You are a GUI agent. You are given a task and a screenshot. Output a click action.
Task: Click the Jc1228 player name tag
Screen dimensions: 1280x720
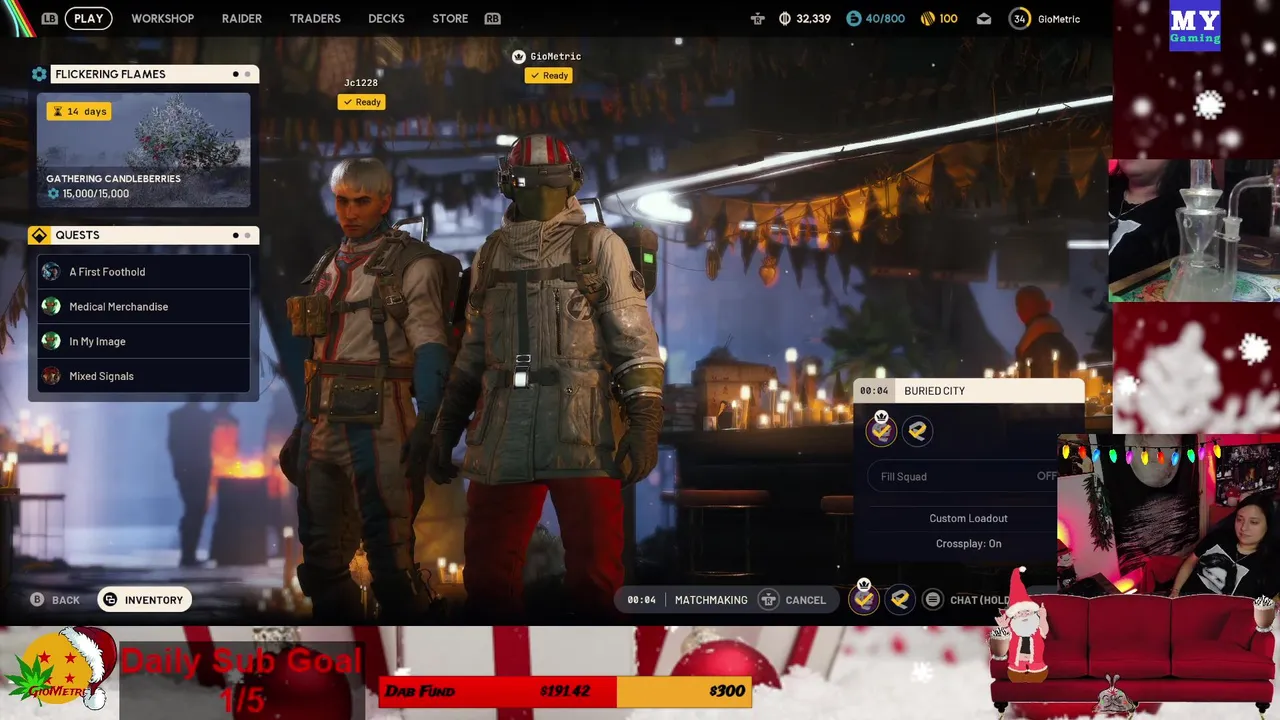(x=361, y=83)
